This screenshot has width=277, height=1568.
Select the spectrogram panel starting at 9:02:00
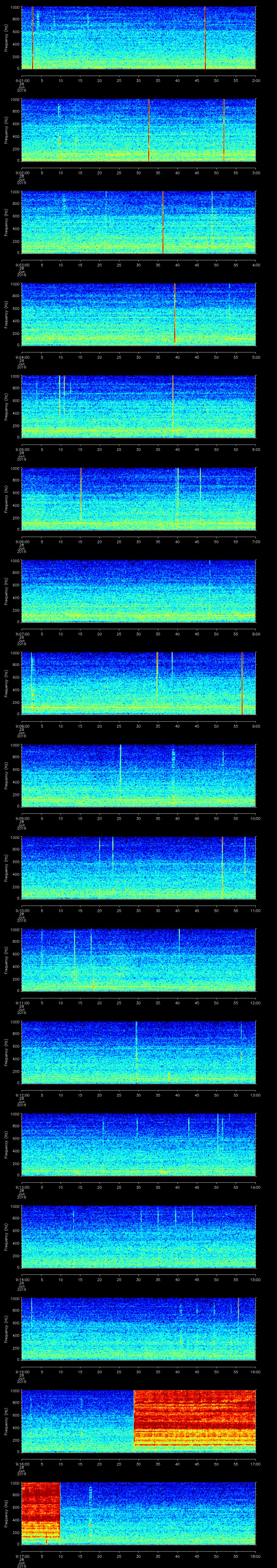138,130
